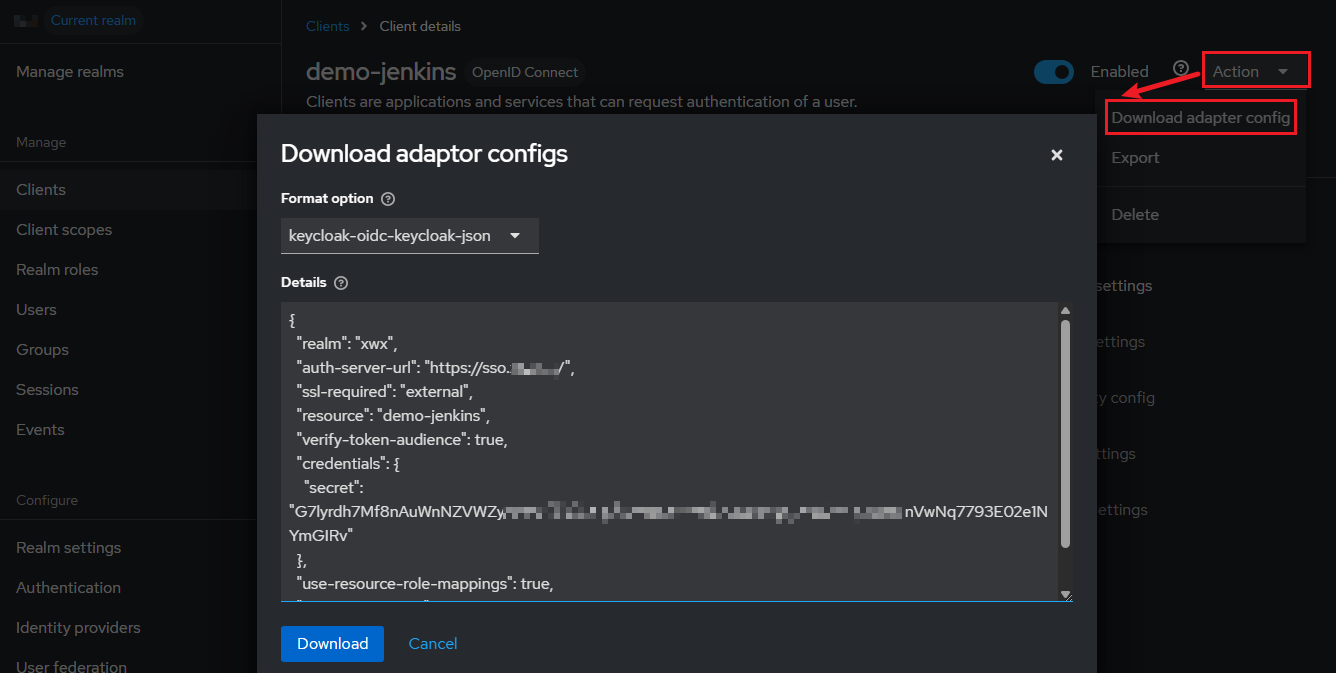Click the blue Download button
This screenshot has height=673, width=1336.
(332, 644)
